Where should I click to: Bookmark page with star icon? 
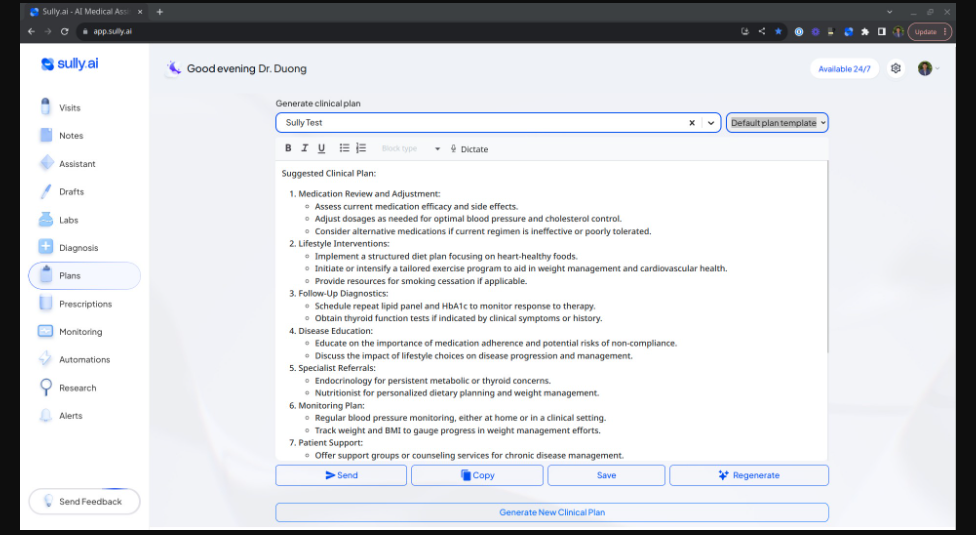click(778, 31)
